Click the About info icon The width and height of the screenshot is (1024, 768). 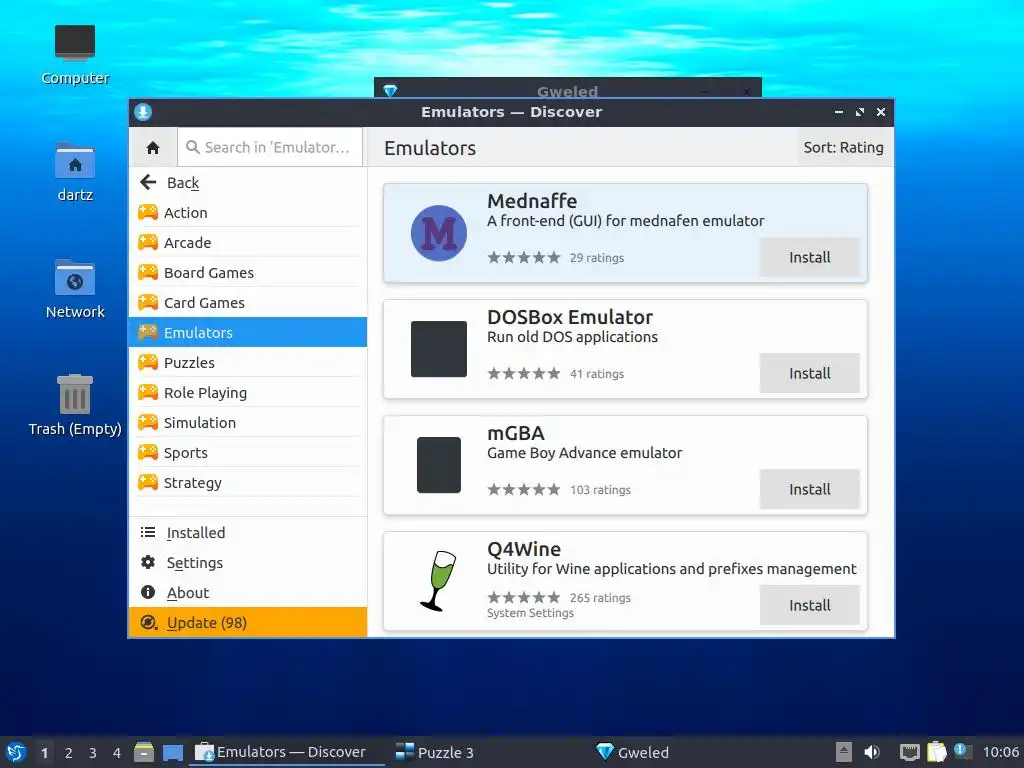[148, 592]
